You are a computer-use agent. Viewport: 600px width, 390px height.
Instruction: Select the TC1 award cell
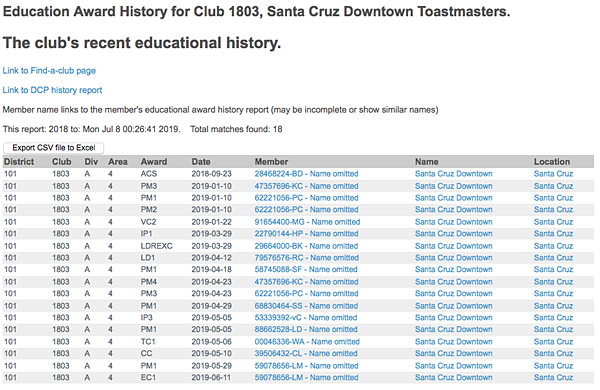pyautogui.click(x=148, y=342)
